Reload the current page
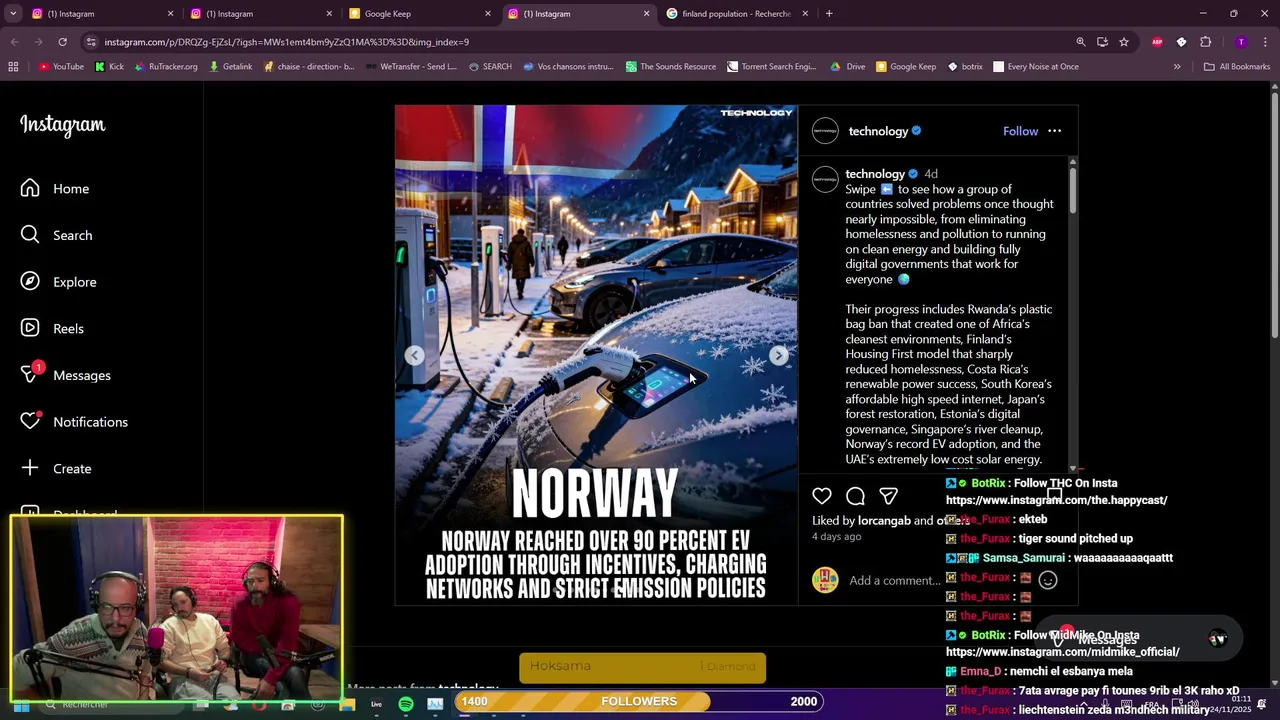This screenshot has width=1280, height=720. point(62,42)
